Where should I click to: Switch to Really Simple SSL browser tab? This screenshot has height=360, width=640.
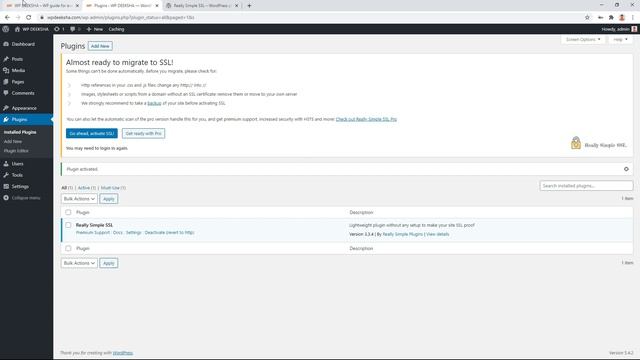202,6
